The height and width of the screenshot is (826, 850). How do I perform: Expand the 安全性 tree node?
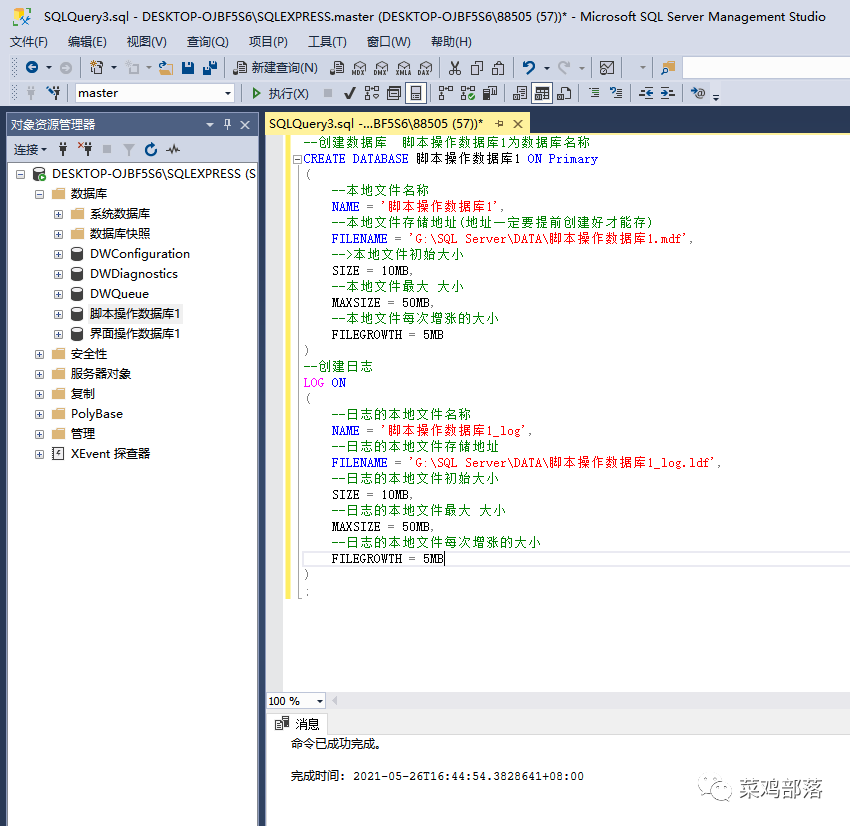coord(39,354)
